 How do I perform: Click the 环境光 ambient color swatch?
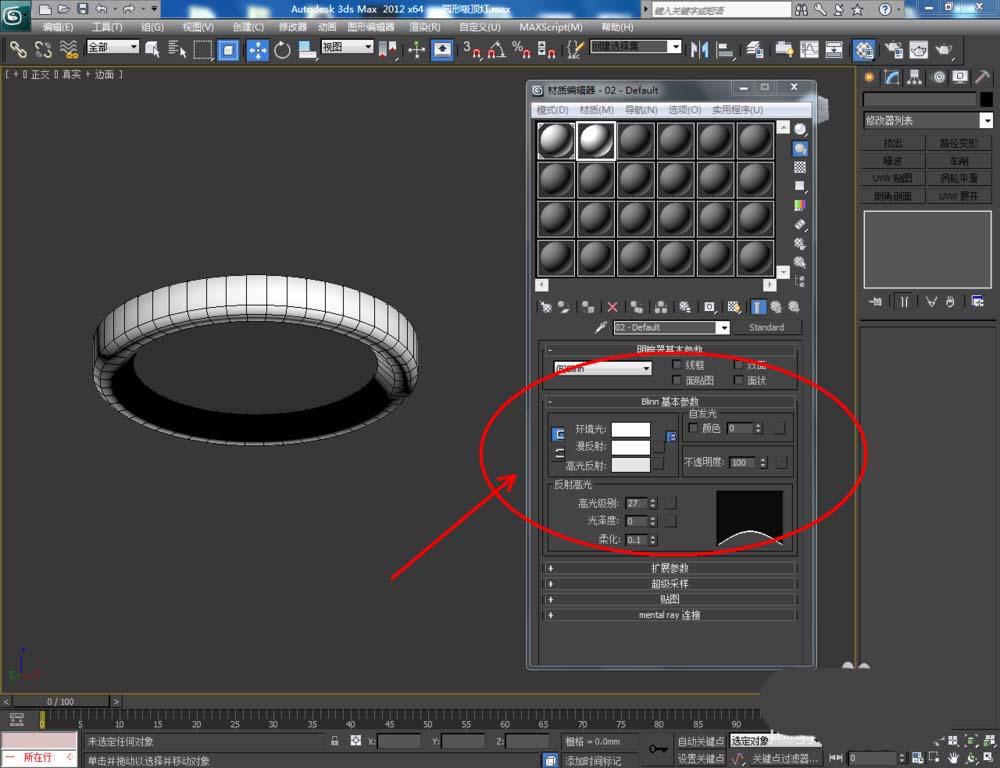(x=630, y=429)
